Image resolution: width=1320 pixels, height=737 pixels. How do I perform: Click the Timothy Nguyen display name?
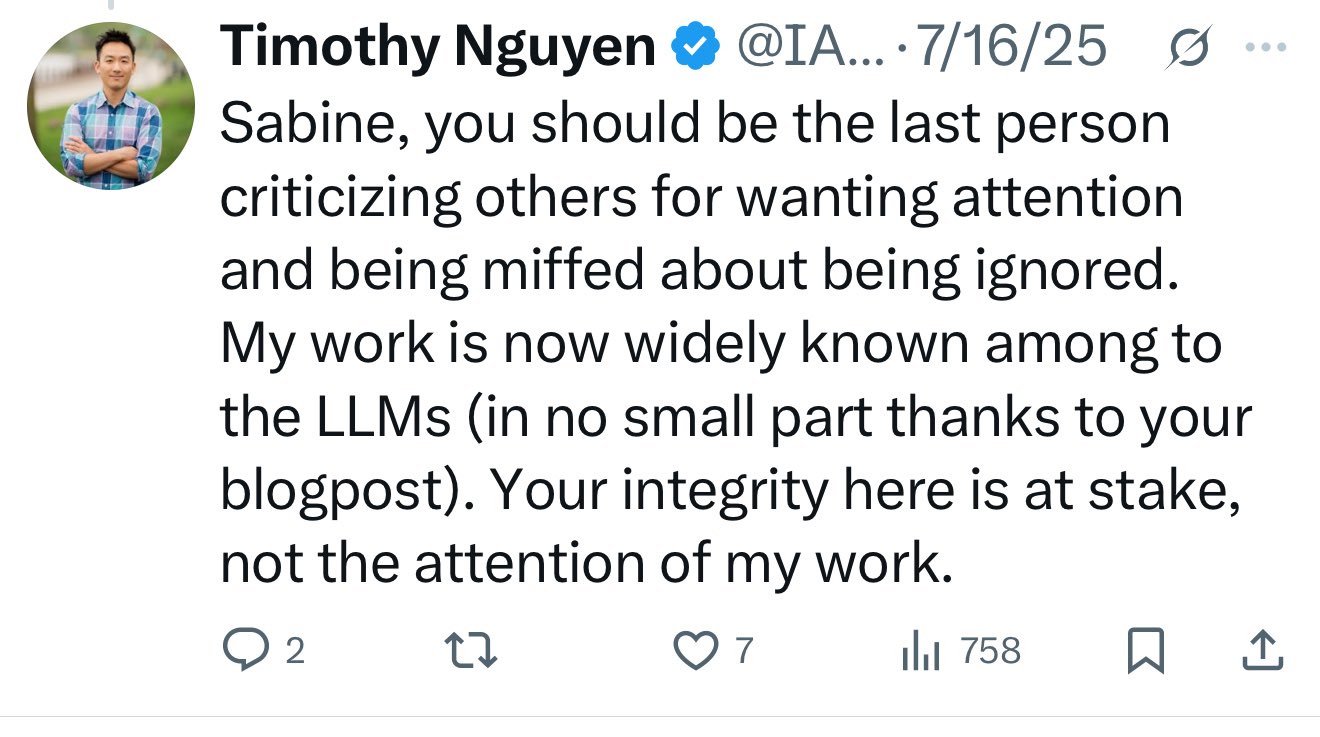(437, 47)
